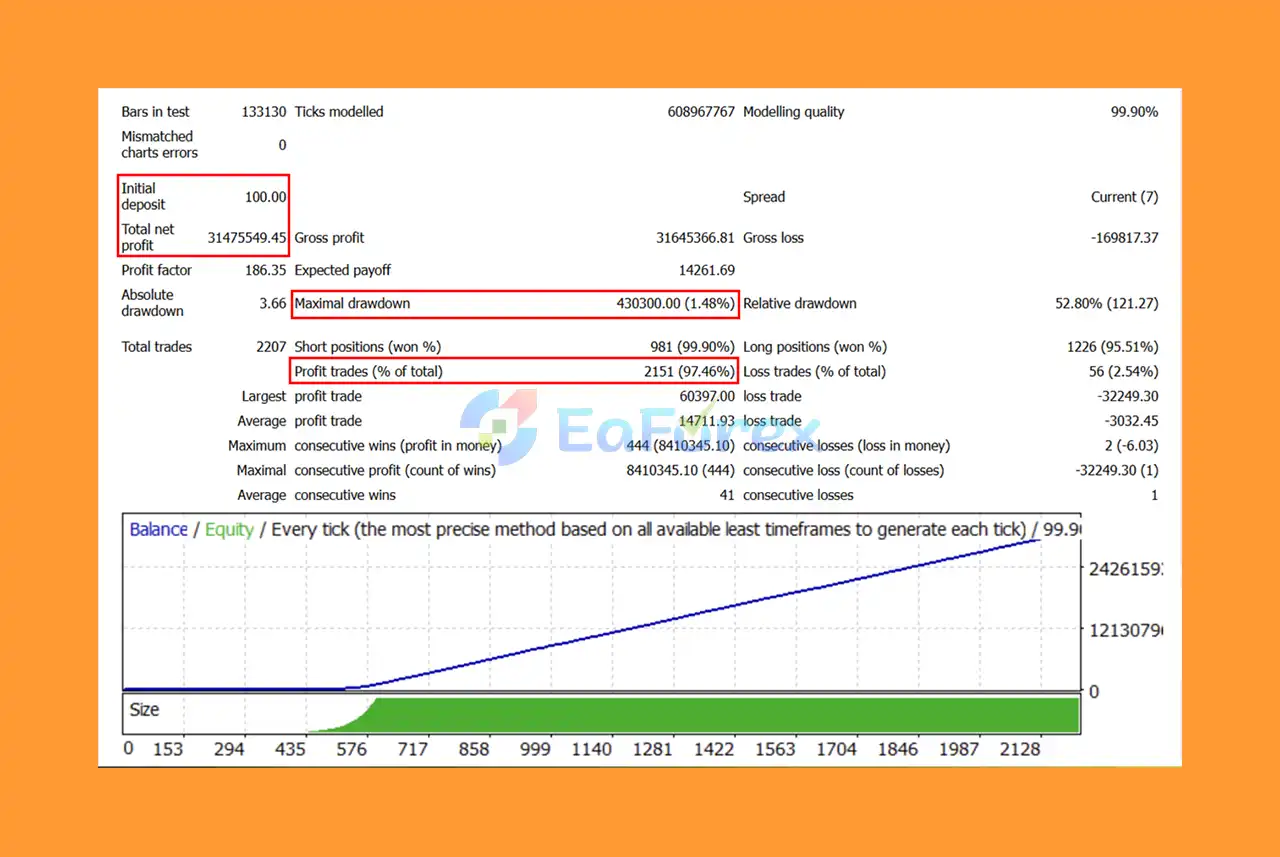Click the Expected payoff label
The width and height of the screenshot is (1280, 857).
343,270
